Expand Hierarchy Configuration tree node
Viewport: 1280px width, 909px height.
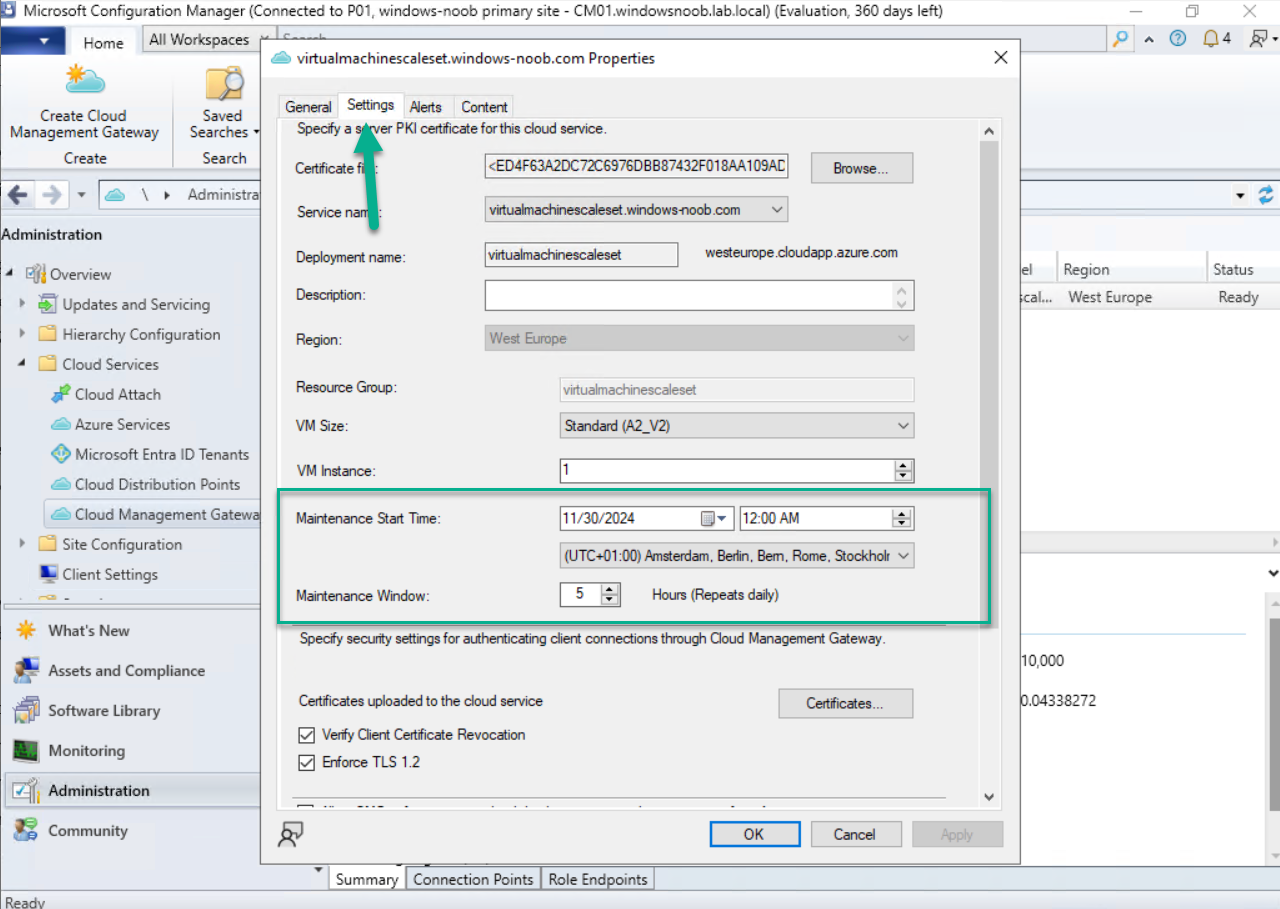(22, 334)
